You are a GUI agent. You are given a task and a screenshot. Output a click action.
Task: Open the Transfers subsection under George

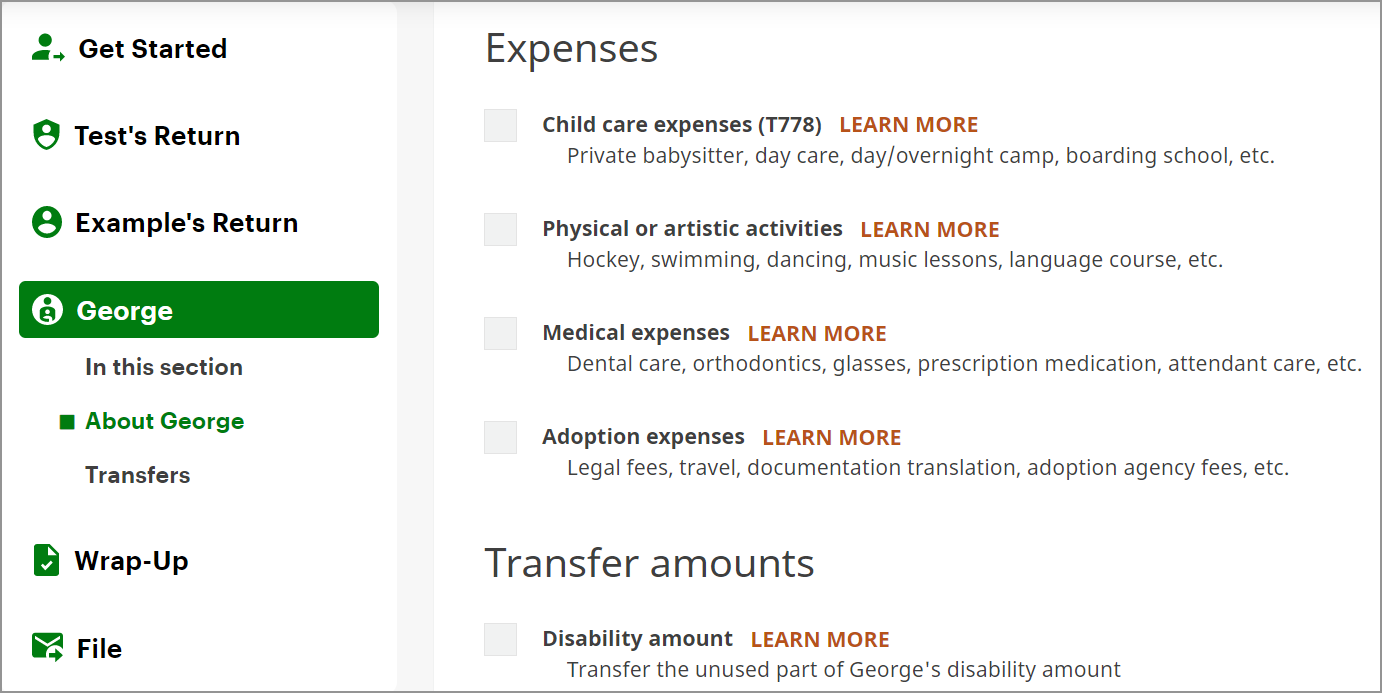[137, 475]
